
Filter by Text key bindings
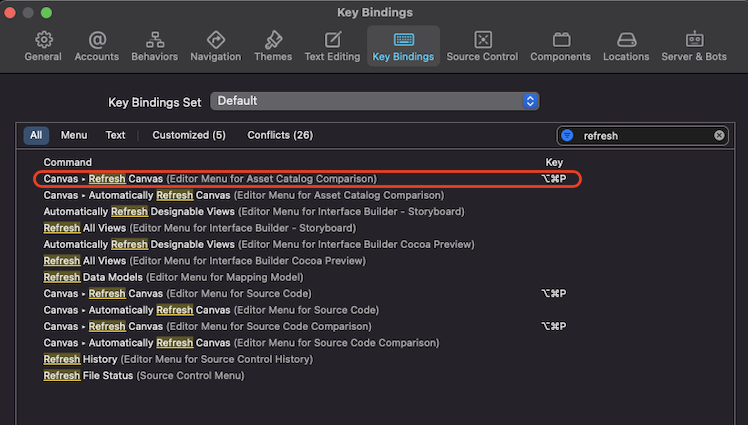[x=115, y=135]
